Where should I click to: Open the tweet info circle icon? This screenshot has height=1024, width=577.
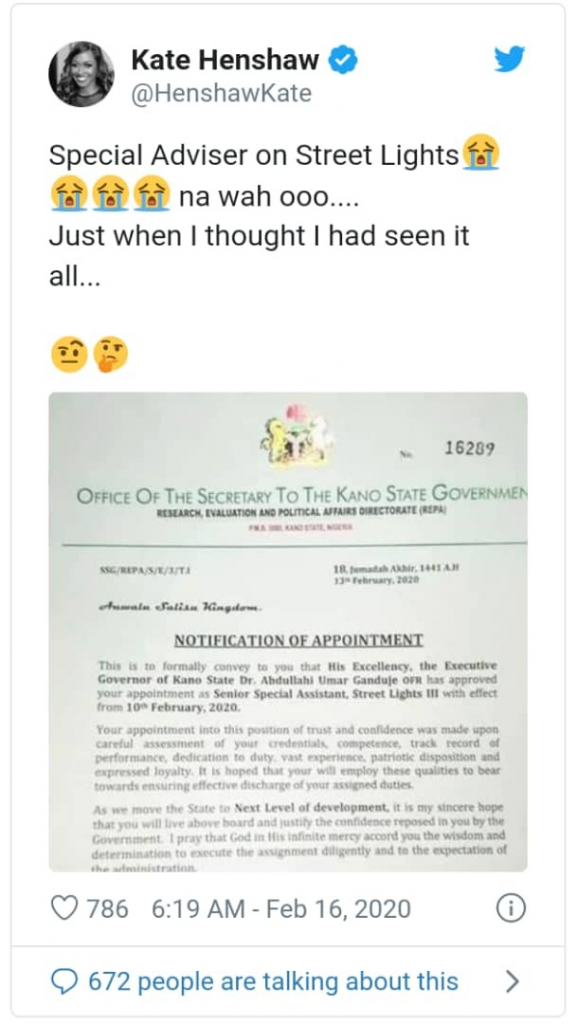click(x=510, y=908)
